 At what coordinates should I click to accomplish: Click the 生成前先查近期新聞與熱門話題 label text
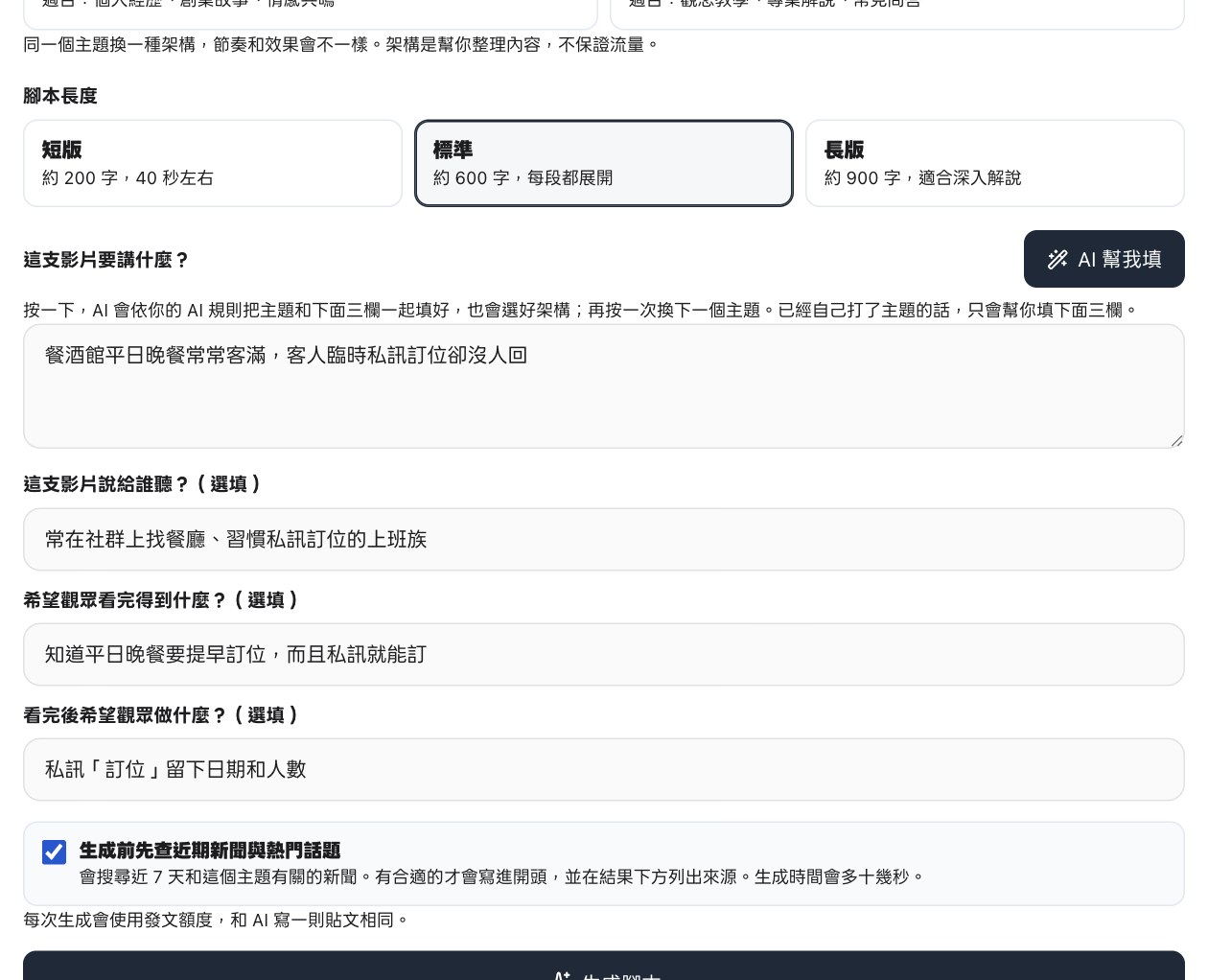click(210, 851)
